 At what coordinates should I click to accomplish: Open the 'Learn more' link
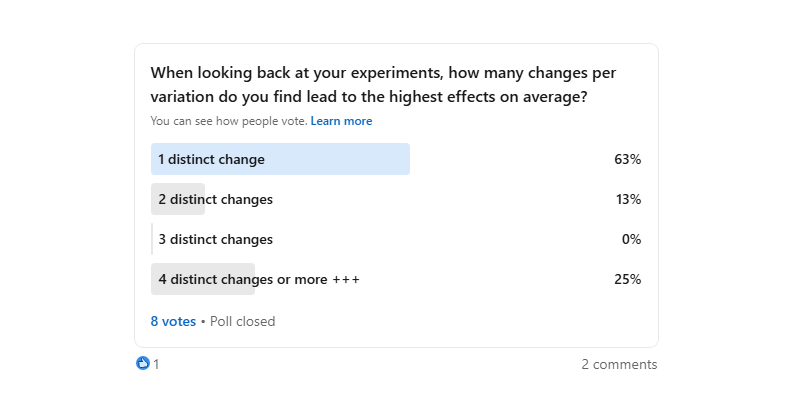(341, 121)
